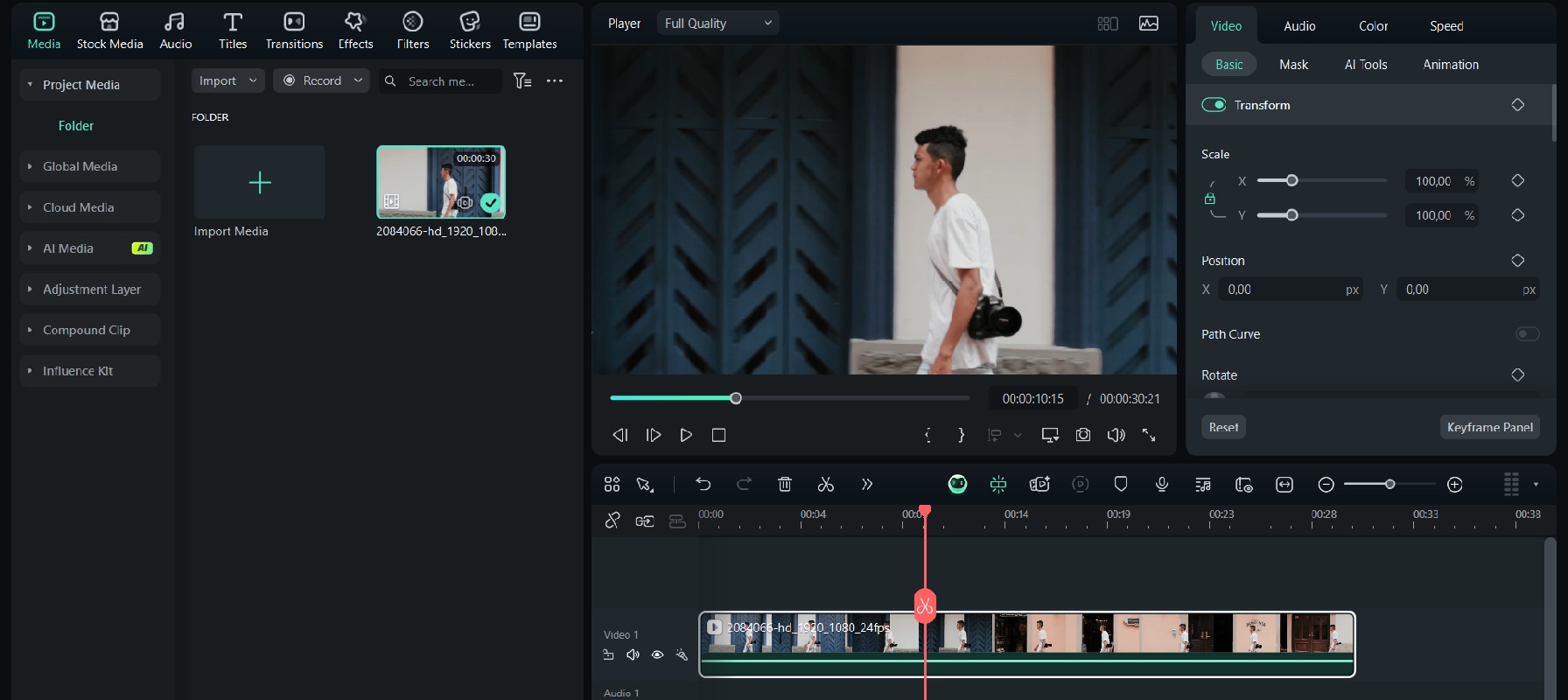Step forward one frame in player
The image size is (1568, 700).
click(x=654, y=435)
